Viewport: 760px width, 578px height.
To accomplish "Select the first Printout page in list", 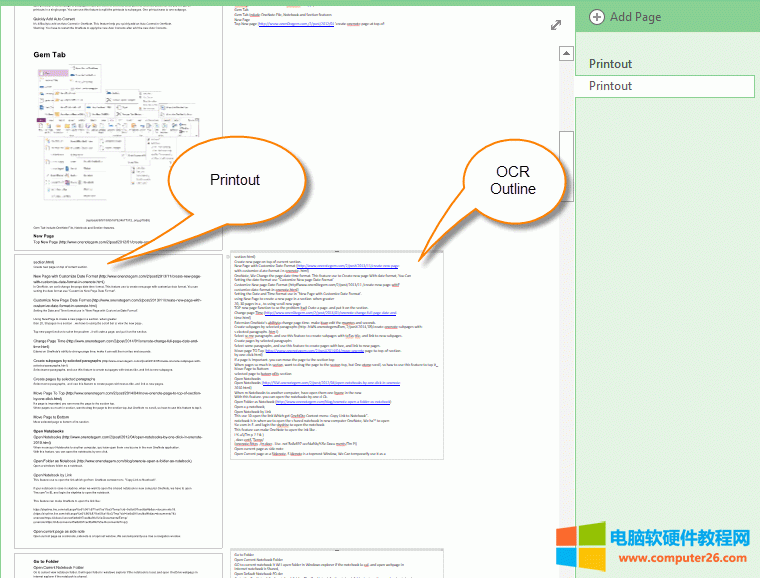I will tap(610, 64).
